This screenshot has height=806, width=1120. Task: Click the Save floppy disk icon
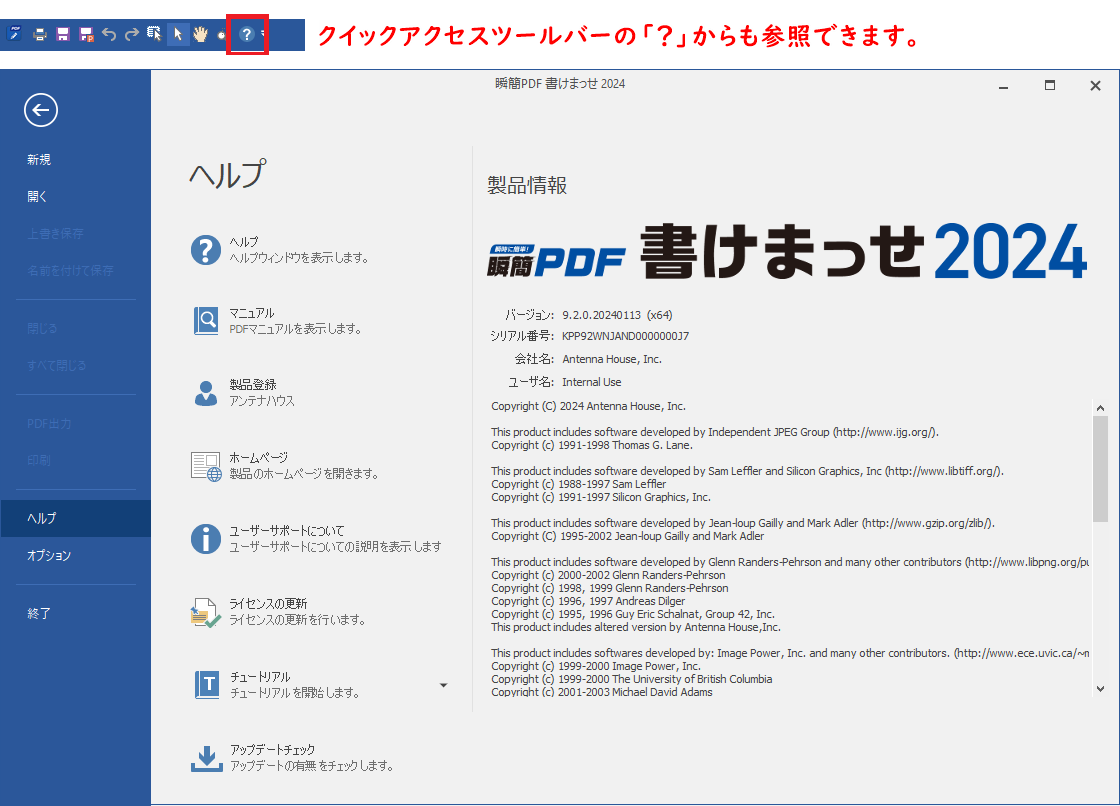[63, 34]
